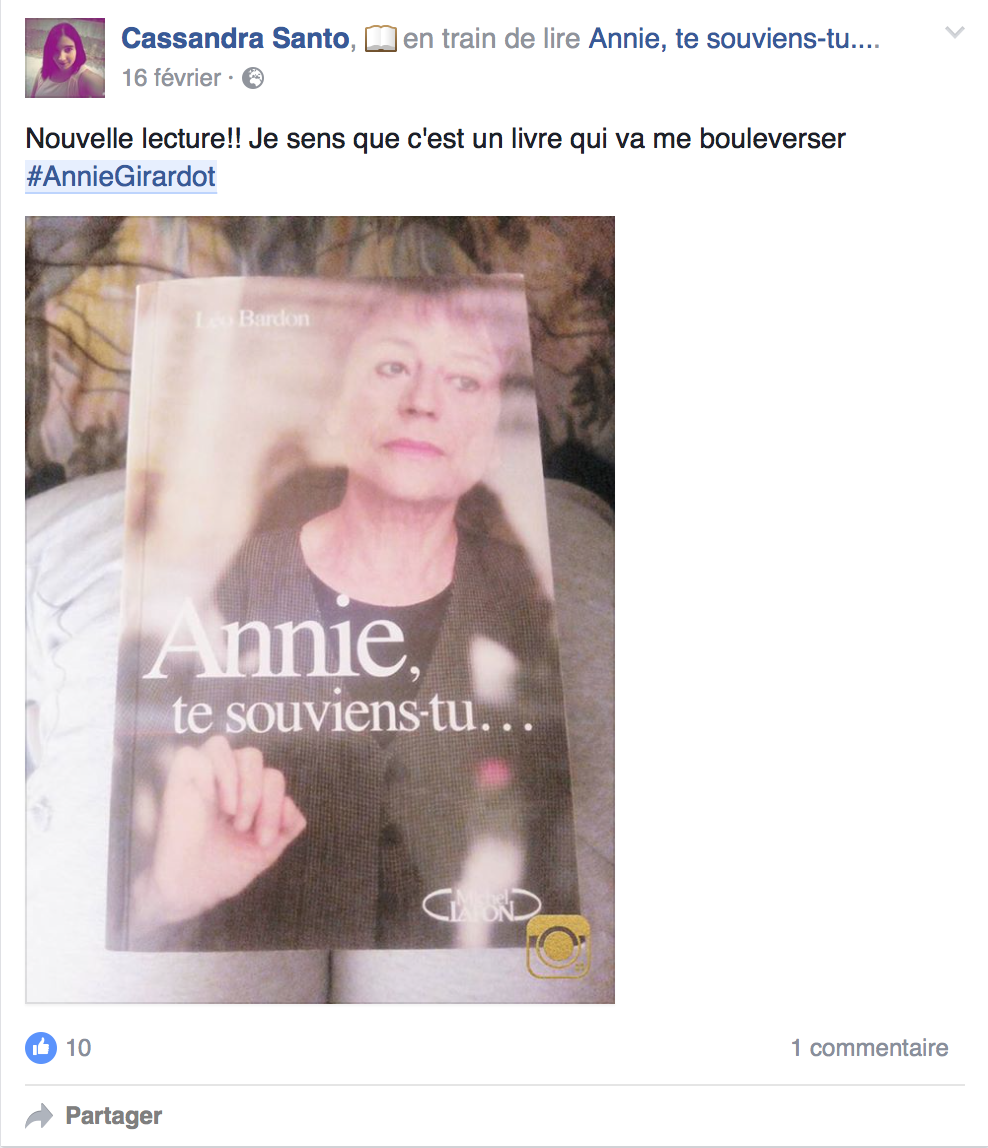View the 10 people who liked

[78, 1048]
